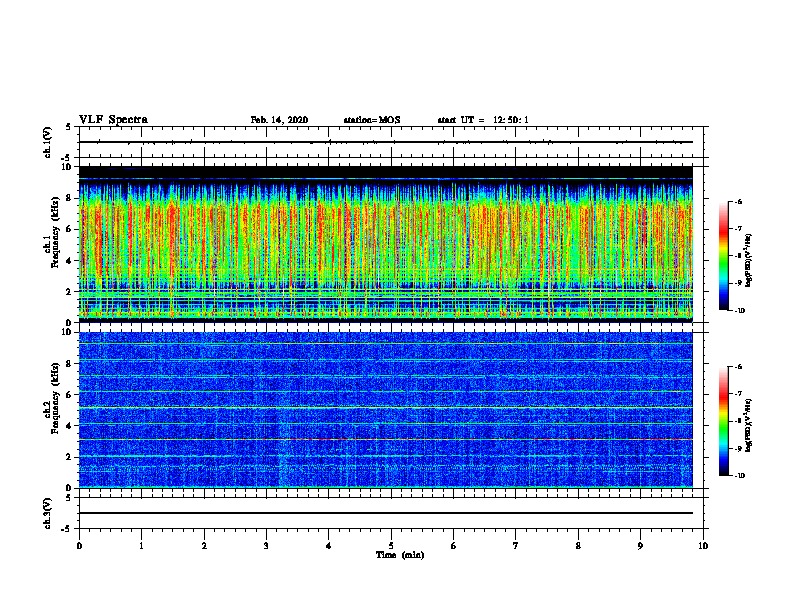Click inside the ch.1 spectrogram panel
The image size is (792, 612).
[x=386, y=244]
